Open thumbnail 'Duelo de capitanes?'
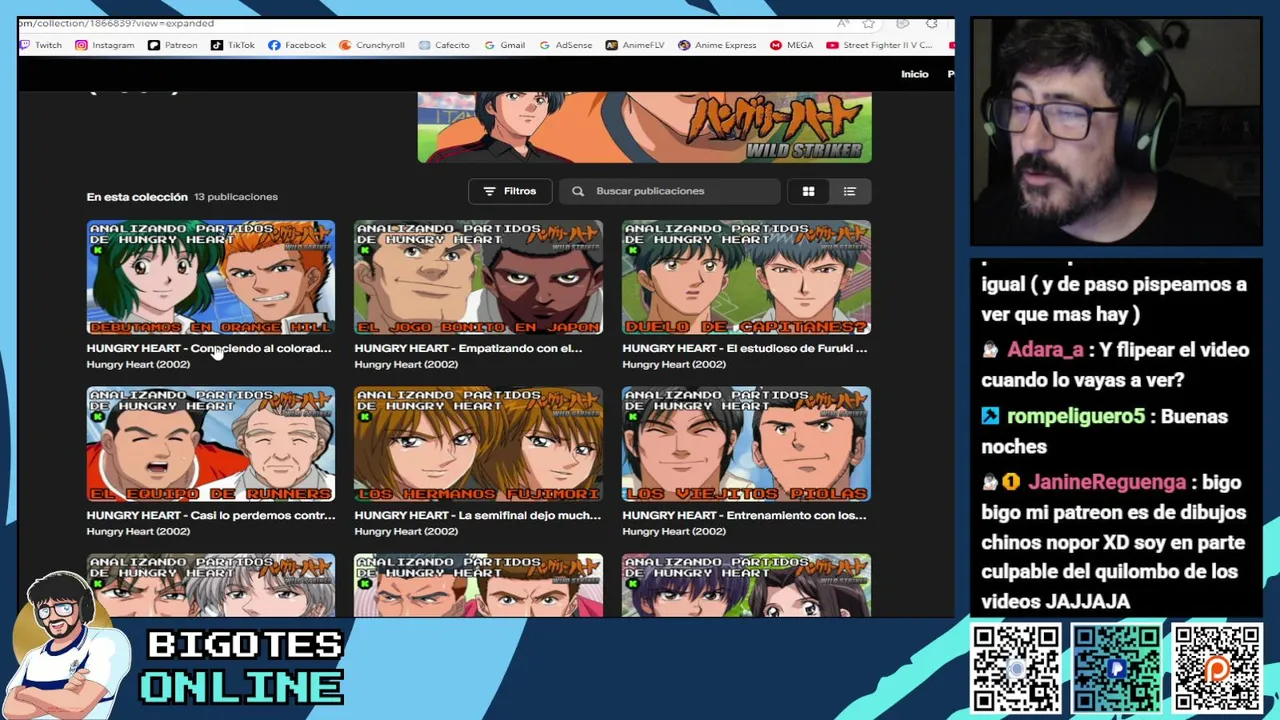 coord(746,277)
